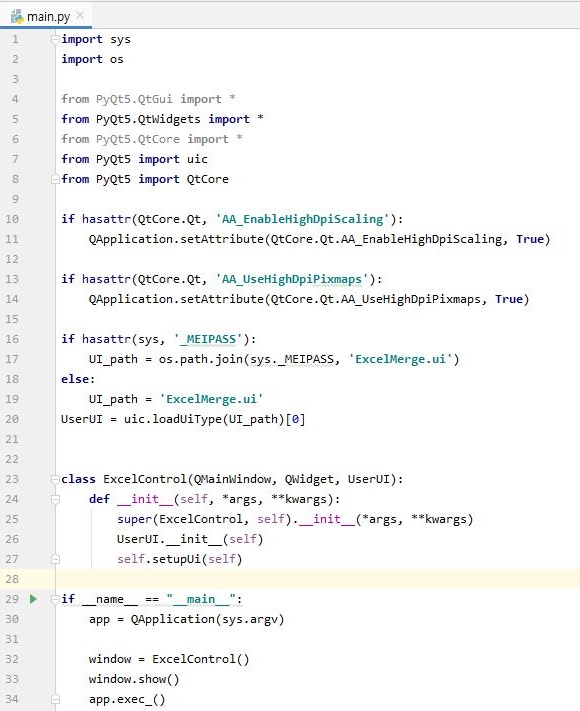Click the word 'sys' on line 1
The width and height of the screenshot is (580, 711).
120,40
